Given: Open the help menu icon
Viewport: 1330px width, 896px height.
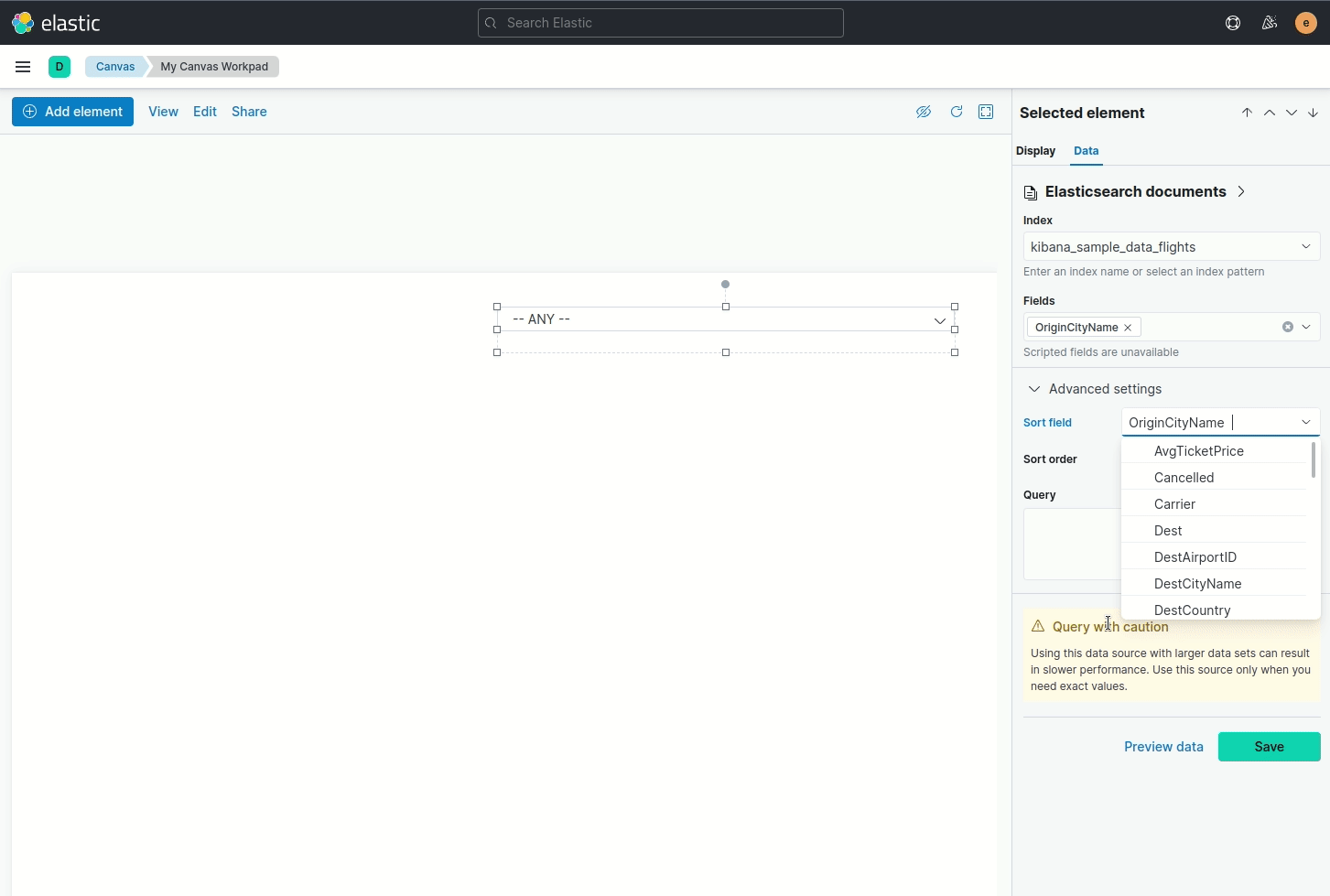Looking at the screenshot, I should [1233, 23].
